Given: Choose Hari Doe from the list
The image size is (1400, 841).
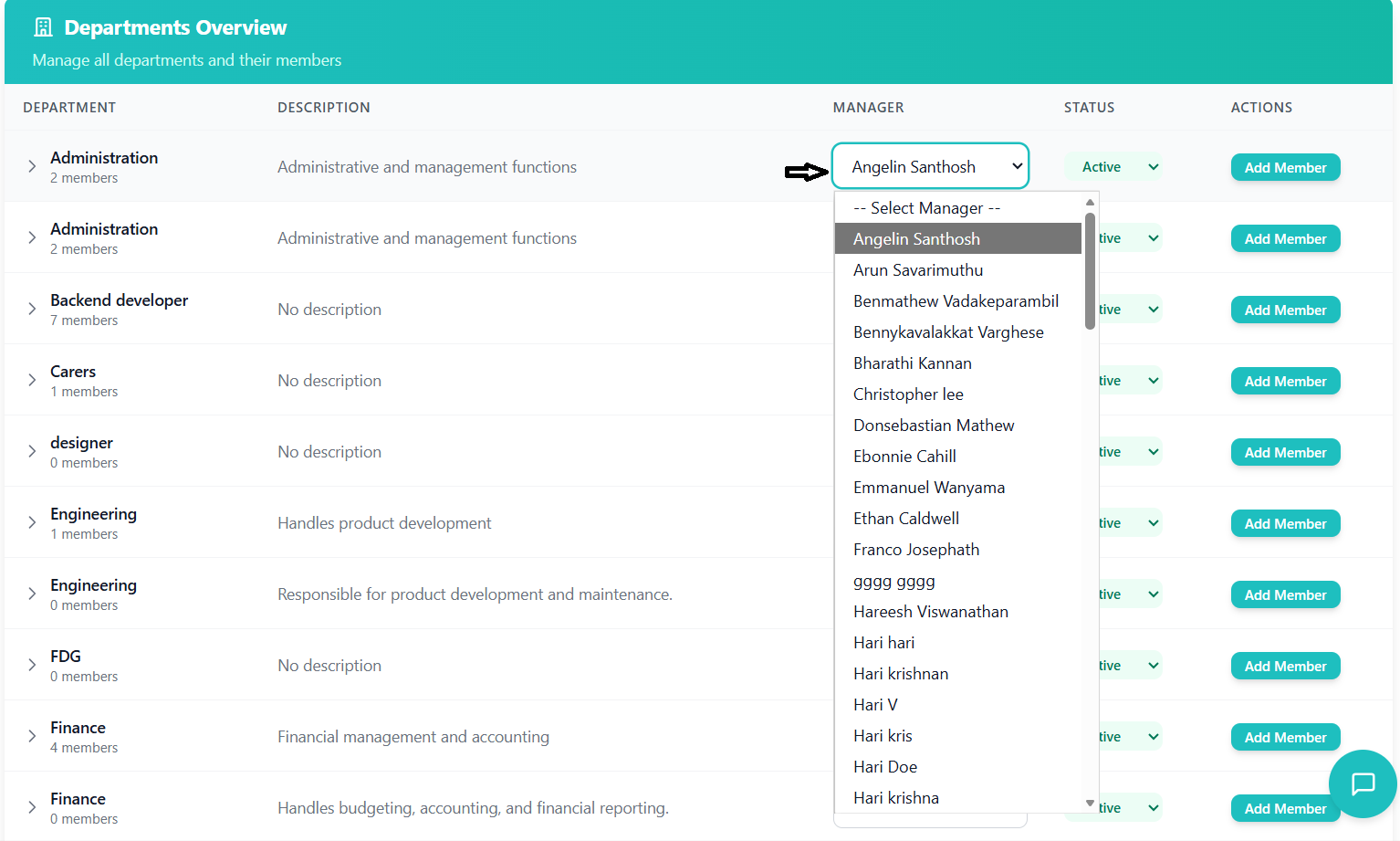Looking at the screenshot, I should 885,767.
